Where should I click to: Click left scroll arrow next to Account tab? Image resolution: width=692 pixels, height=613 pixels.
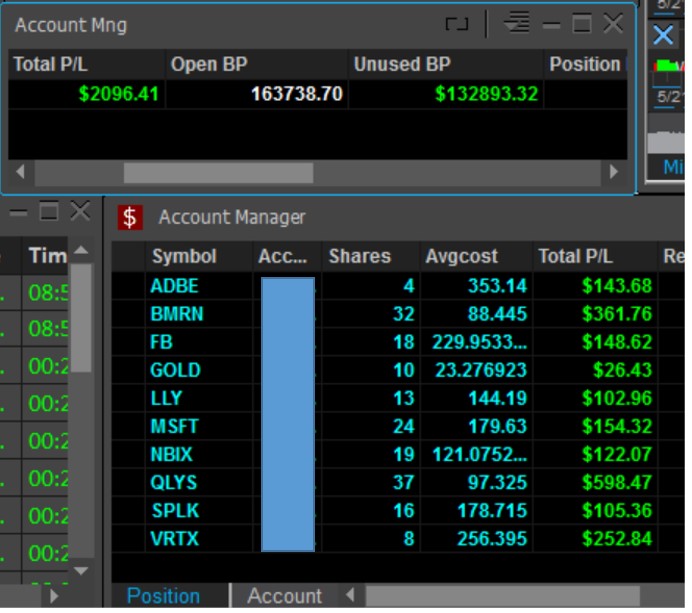[x=350, y=596]
